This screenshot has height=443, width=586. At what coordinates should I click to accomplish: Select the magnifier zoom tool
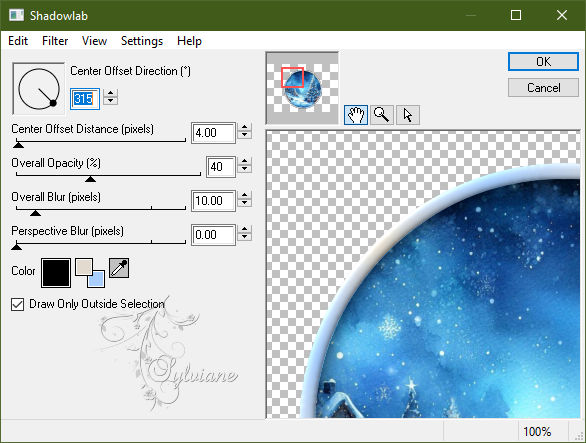tap(382, 115)
